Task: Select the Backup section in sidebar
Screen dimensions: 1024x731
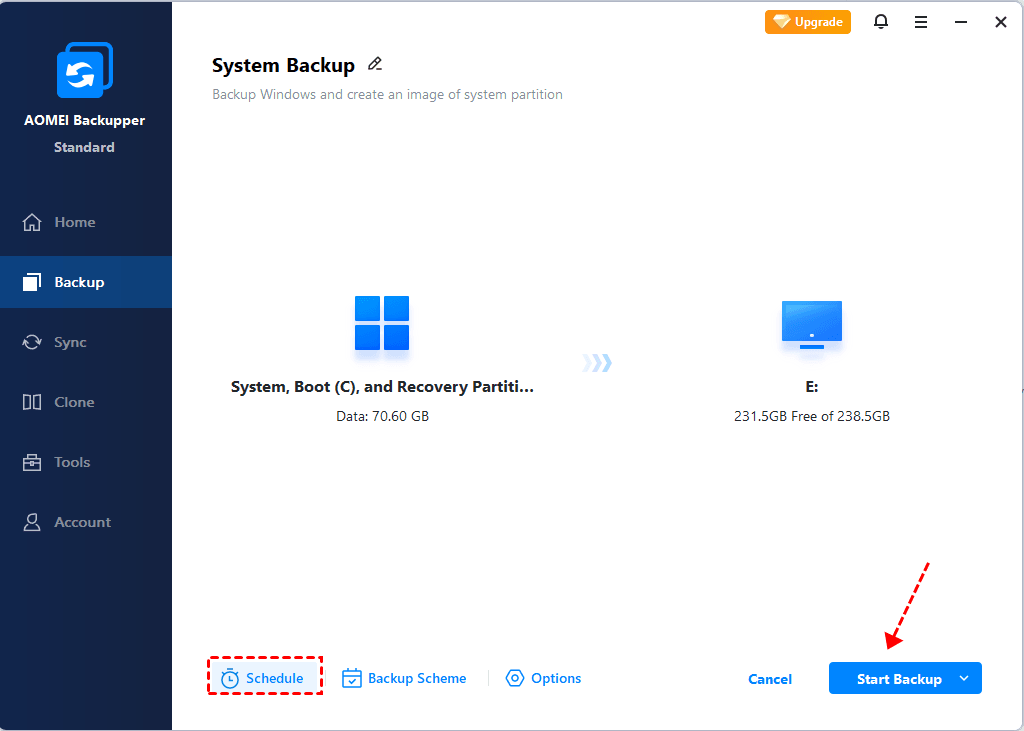Action: tap(80, 281)
